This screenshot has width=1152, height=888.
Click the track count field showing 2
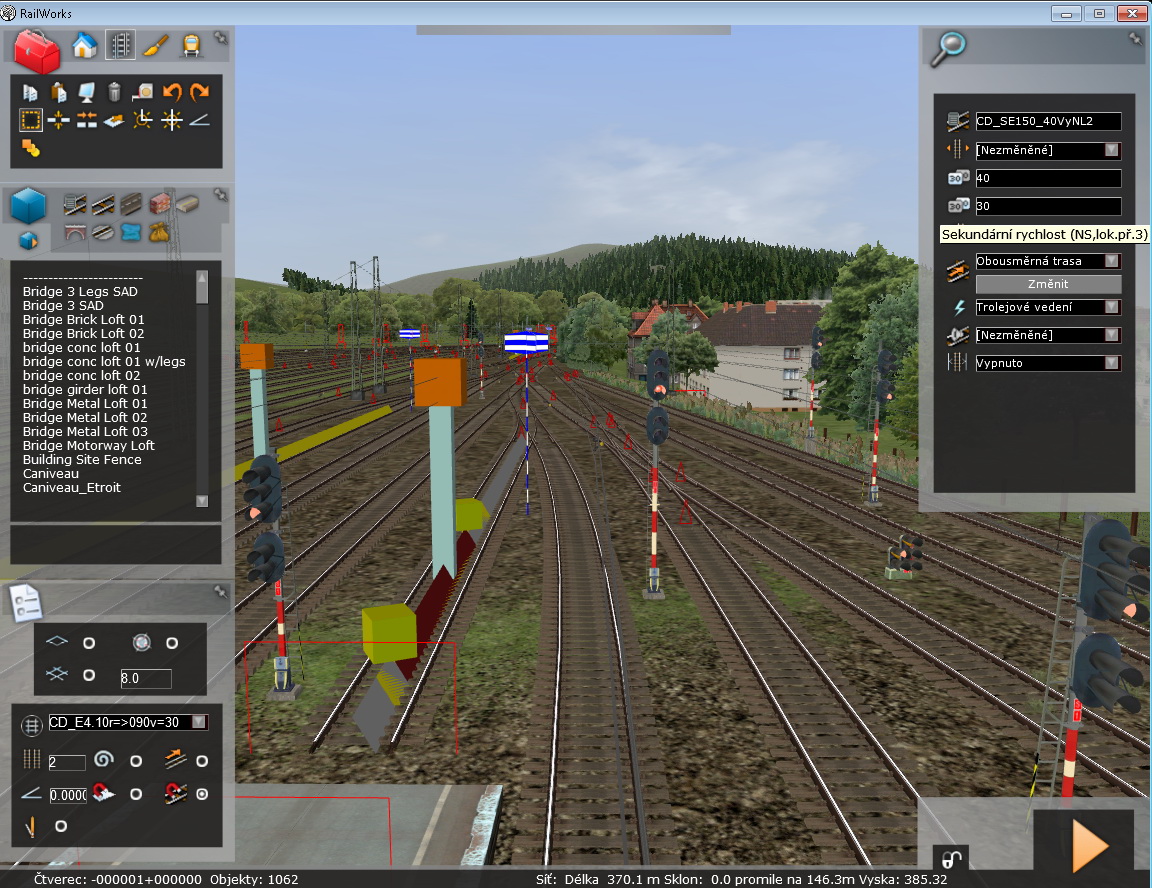pyautogui.click(x=66, y=762)
